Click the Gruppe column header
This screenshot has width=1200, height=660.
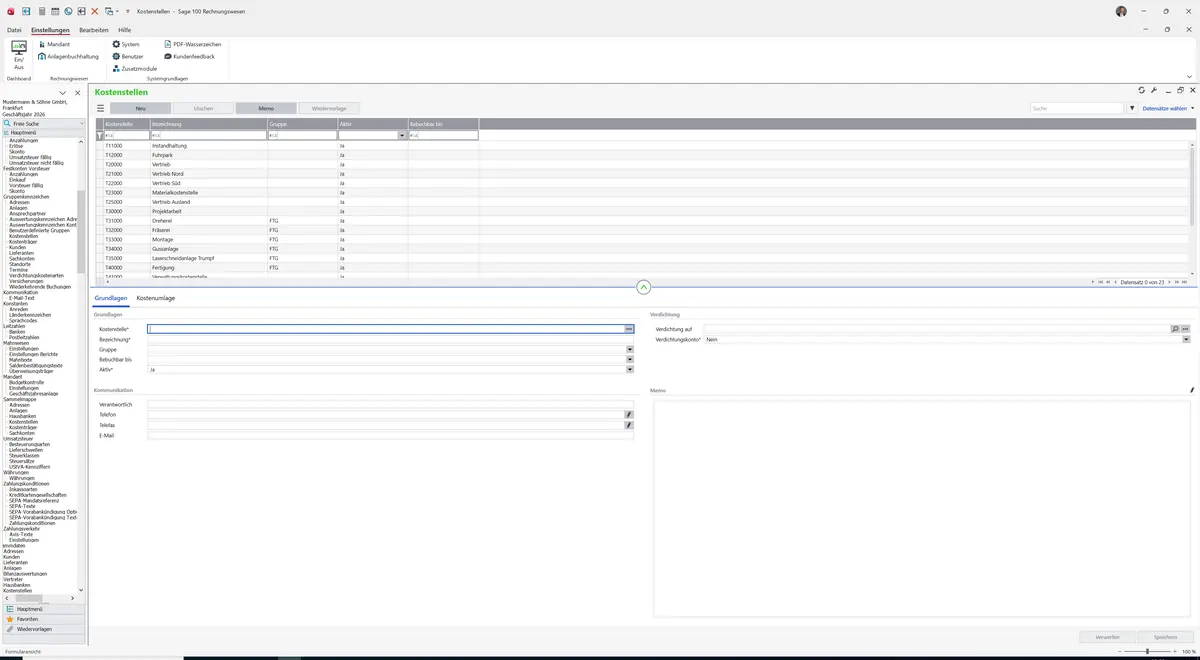pyautogui.click(x=302, y=124)
